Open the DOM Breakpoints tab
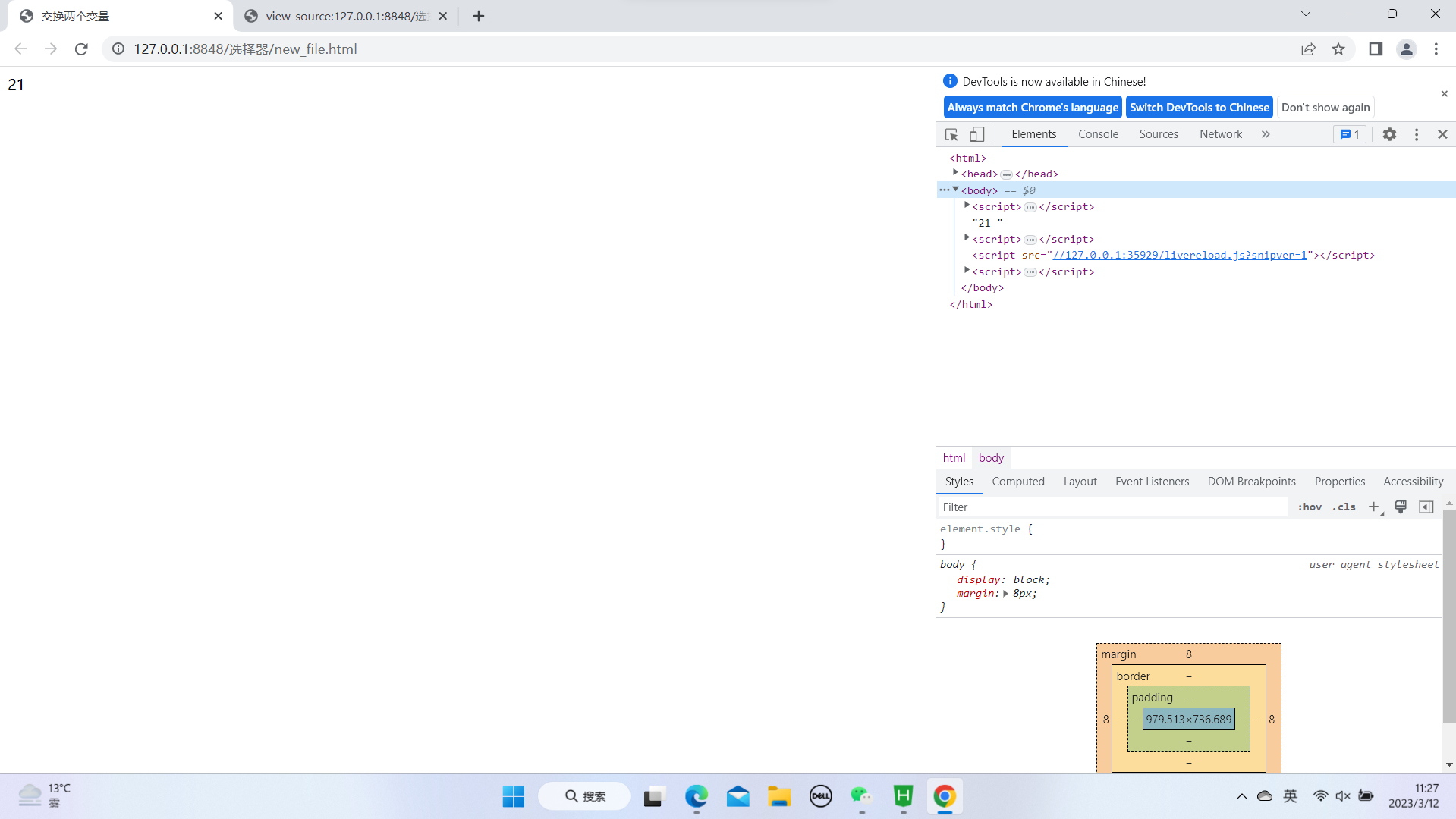This screenshot has width=1456, height=819. [x=1251, y=482]
